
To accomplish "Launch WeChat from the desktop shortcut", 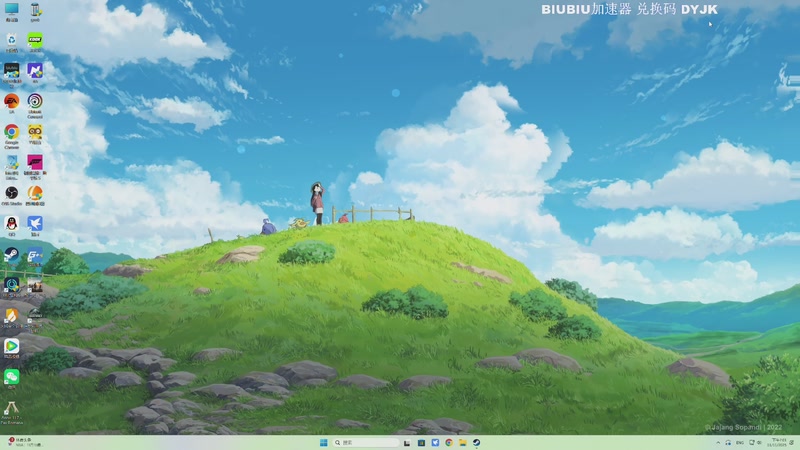I will [11, 379].
